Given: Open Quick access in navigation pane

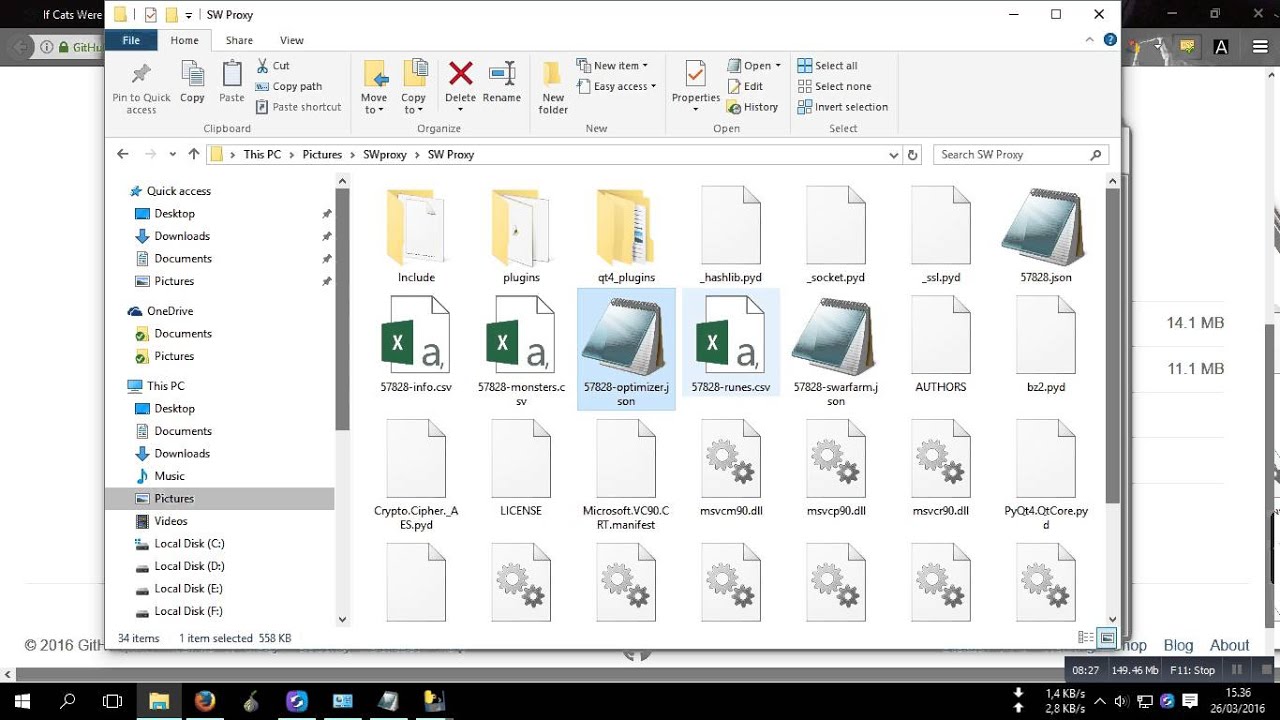Looking at the screenshot, I should (x=179, y=191).
